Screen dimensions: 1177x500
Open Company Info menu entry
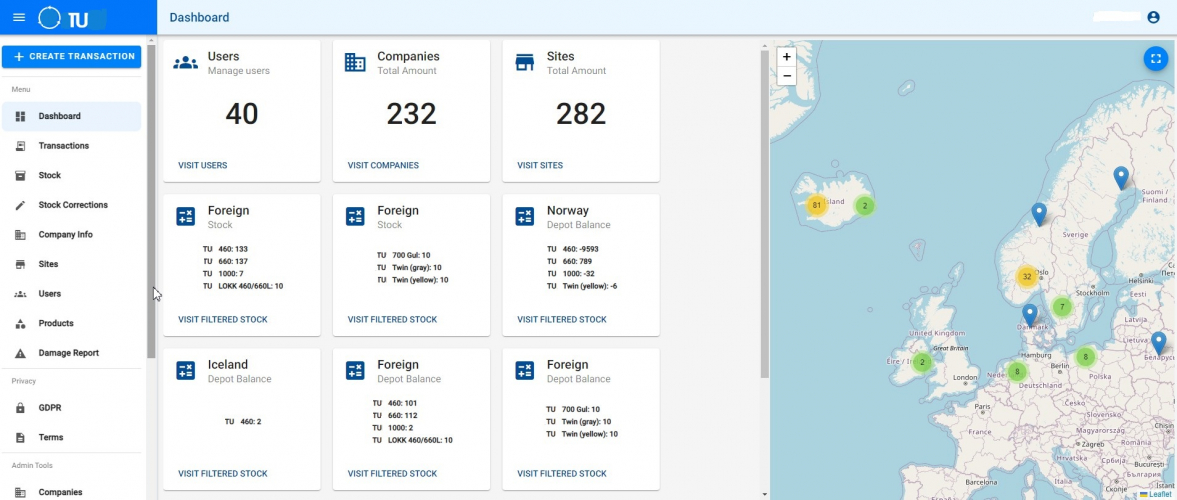[x=71, y=235]
